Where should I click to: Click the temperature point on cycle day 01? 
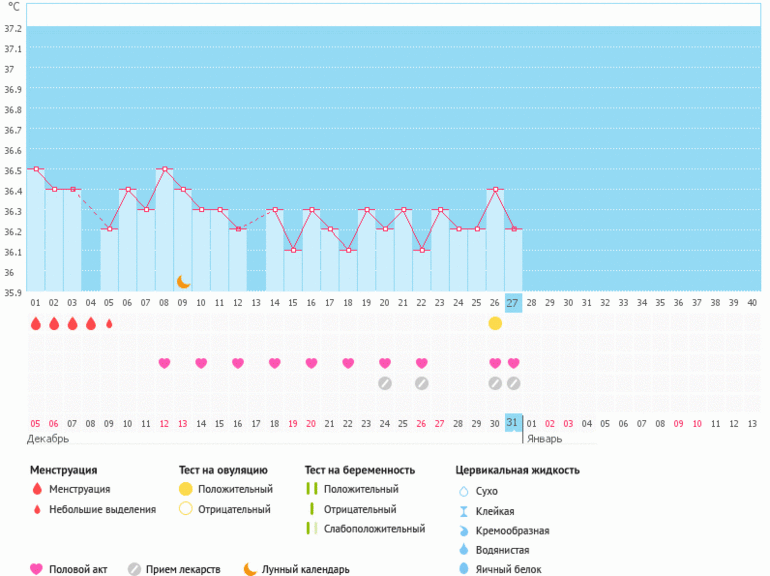click(36, 169)
